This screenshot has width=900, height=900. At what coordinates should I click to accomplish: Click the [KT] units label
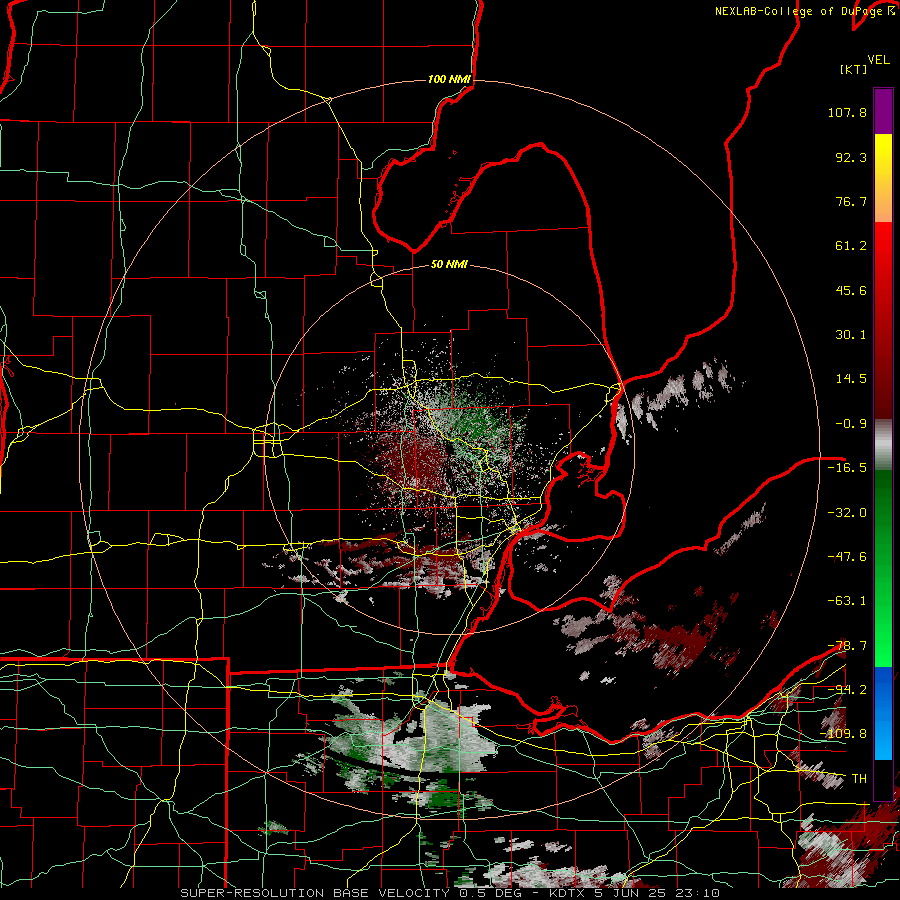click(x=854, y=69)
